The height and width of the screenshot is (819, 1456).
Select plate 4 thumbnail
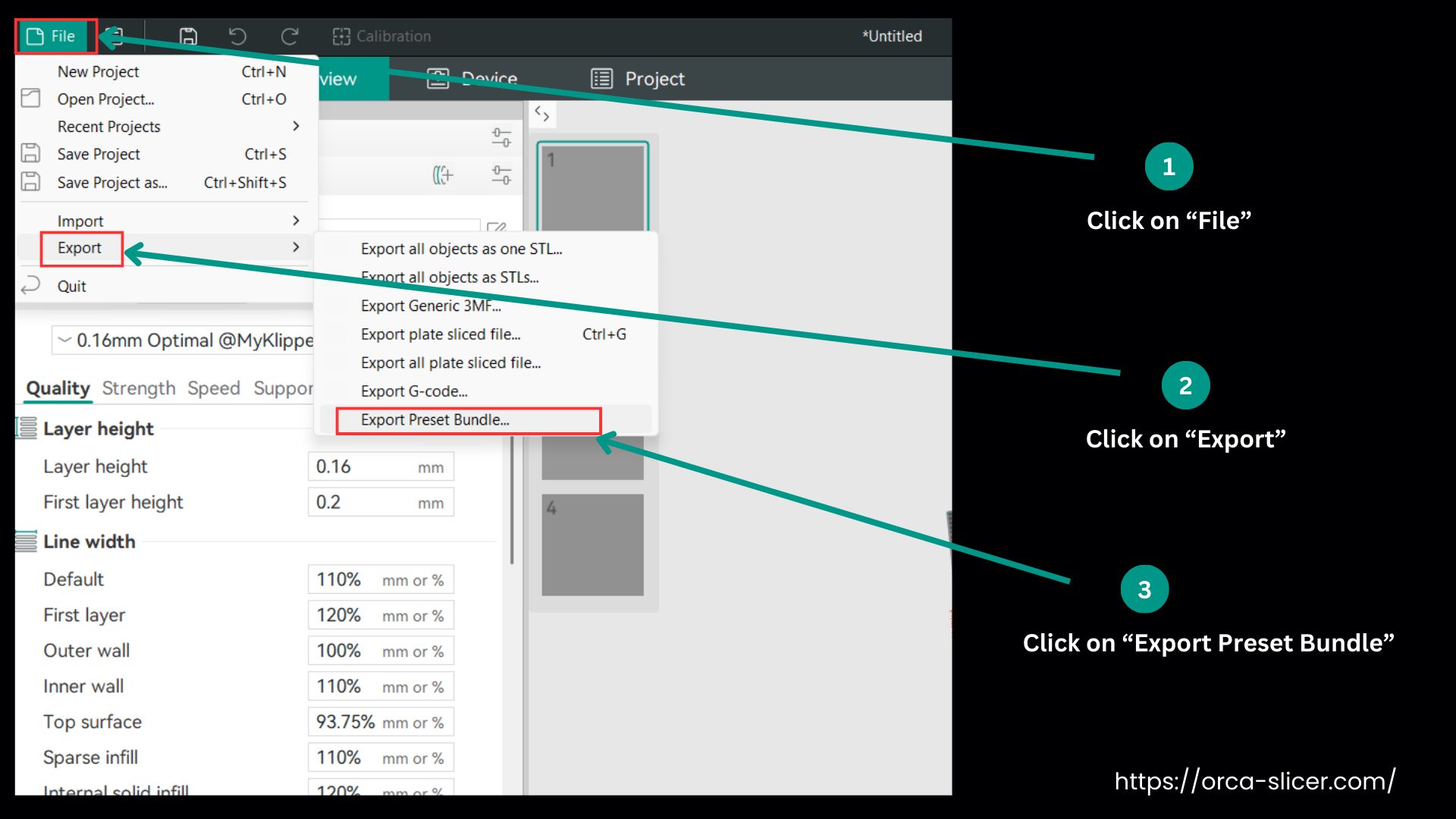point(592,544)
